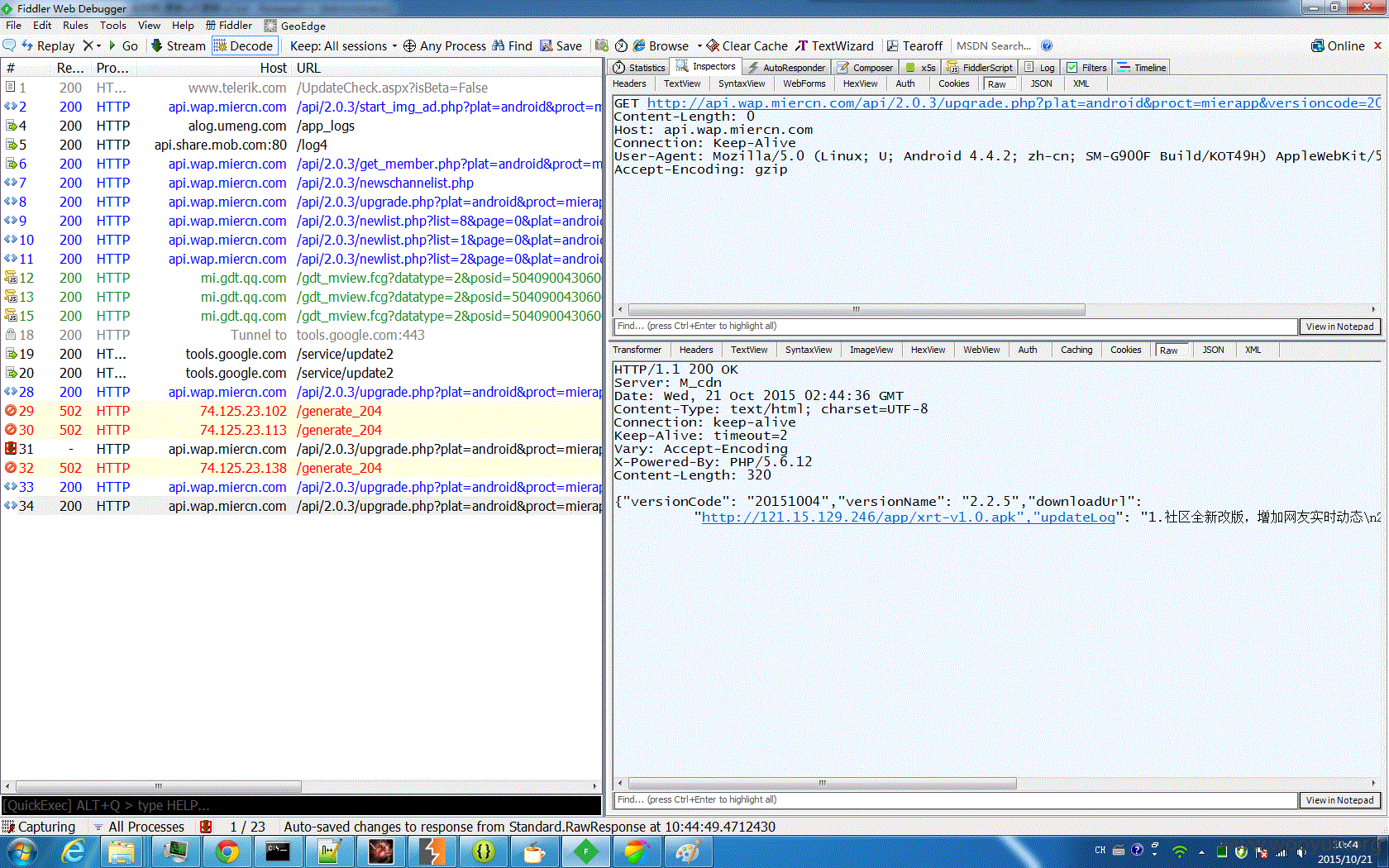The image size is (1389, 868).
Task: Switch to the Composer tab
Action: [x=865, y=68]
